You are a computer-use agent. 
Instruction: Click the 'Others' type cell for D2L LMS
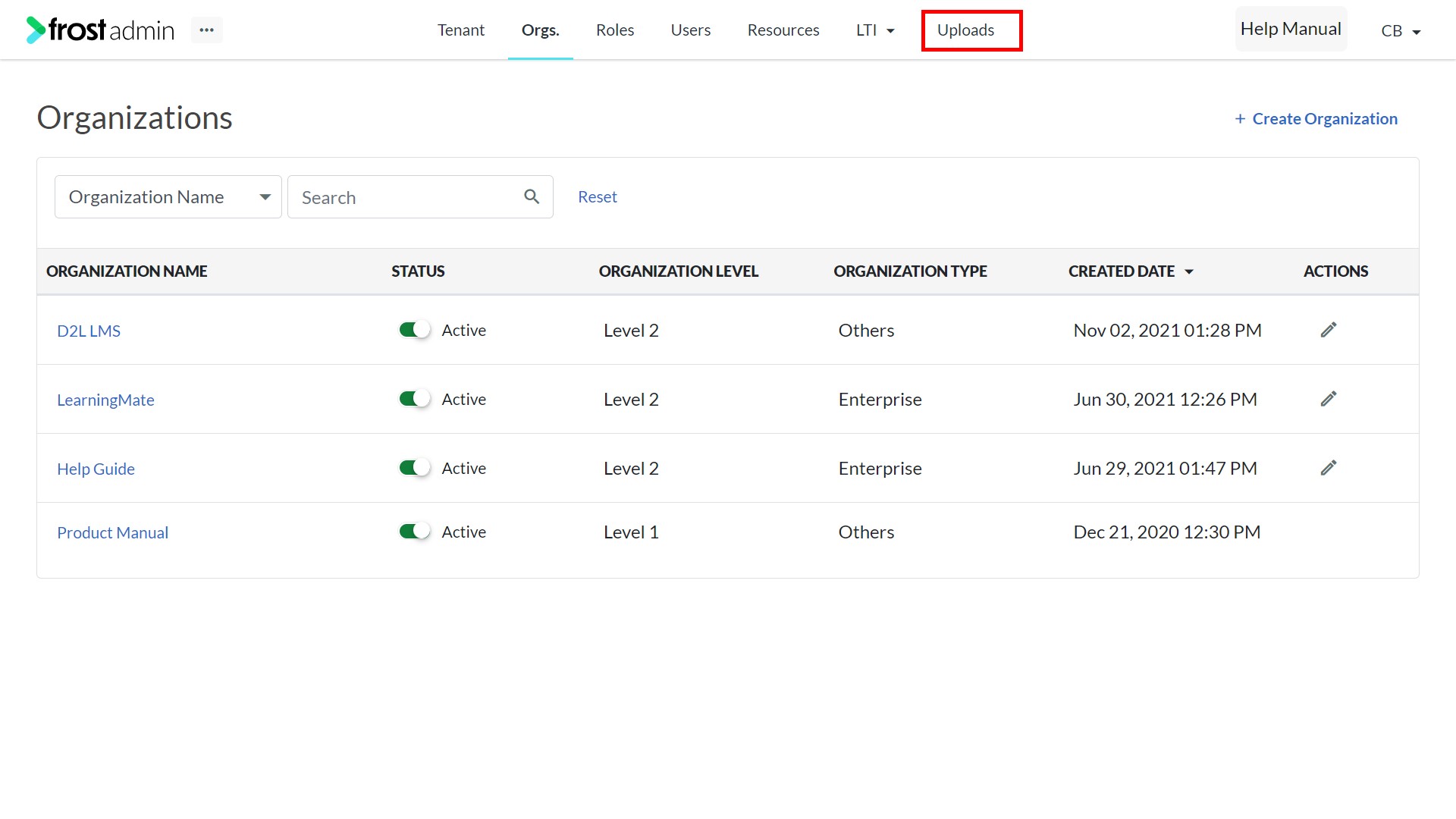point(866,331)
